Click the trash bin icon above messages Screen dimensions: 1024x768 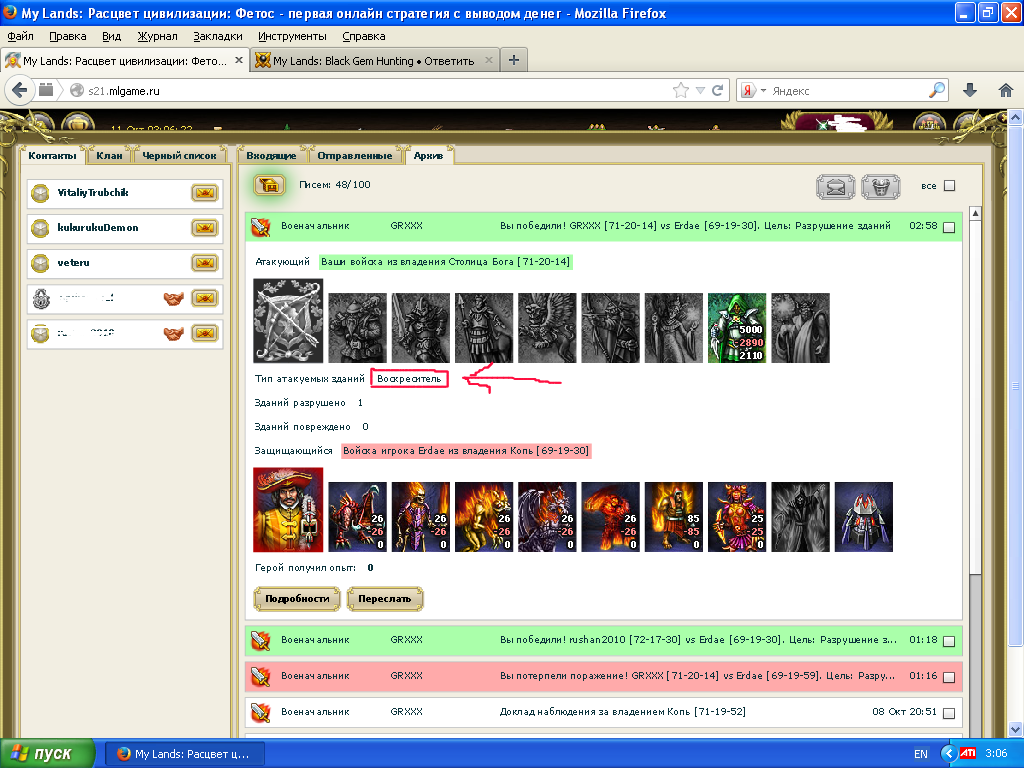tap(880, 186)
